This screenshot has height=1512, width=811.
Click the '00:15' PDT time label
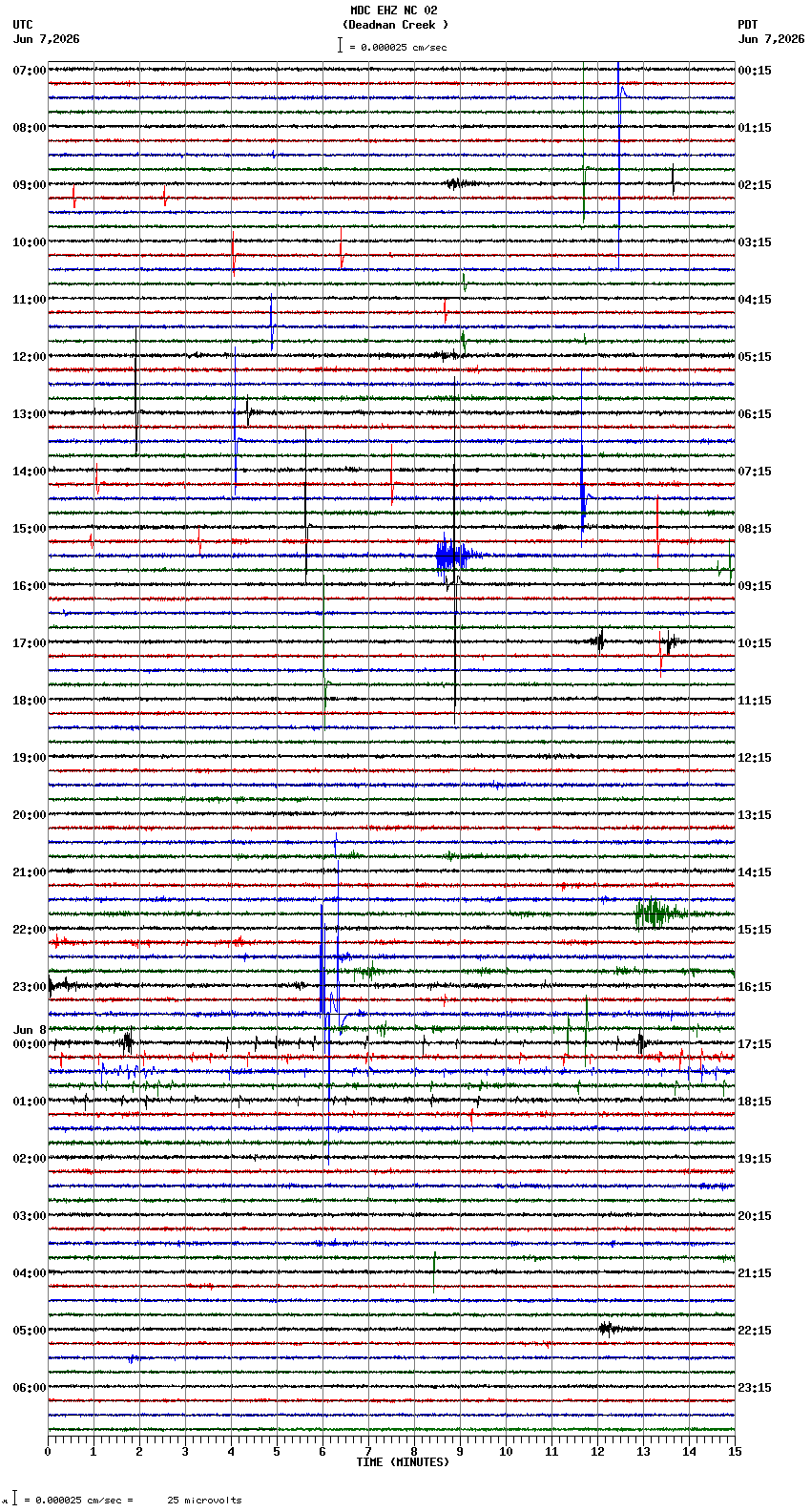point(755,71)
